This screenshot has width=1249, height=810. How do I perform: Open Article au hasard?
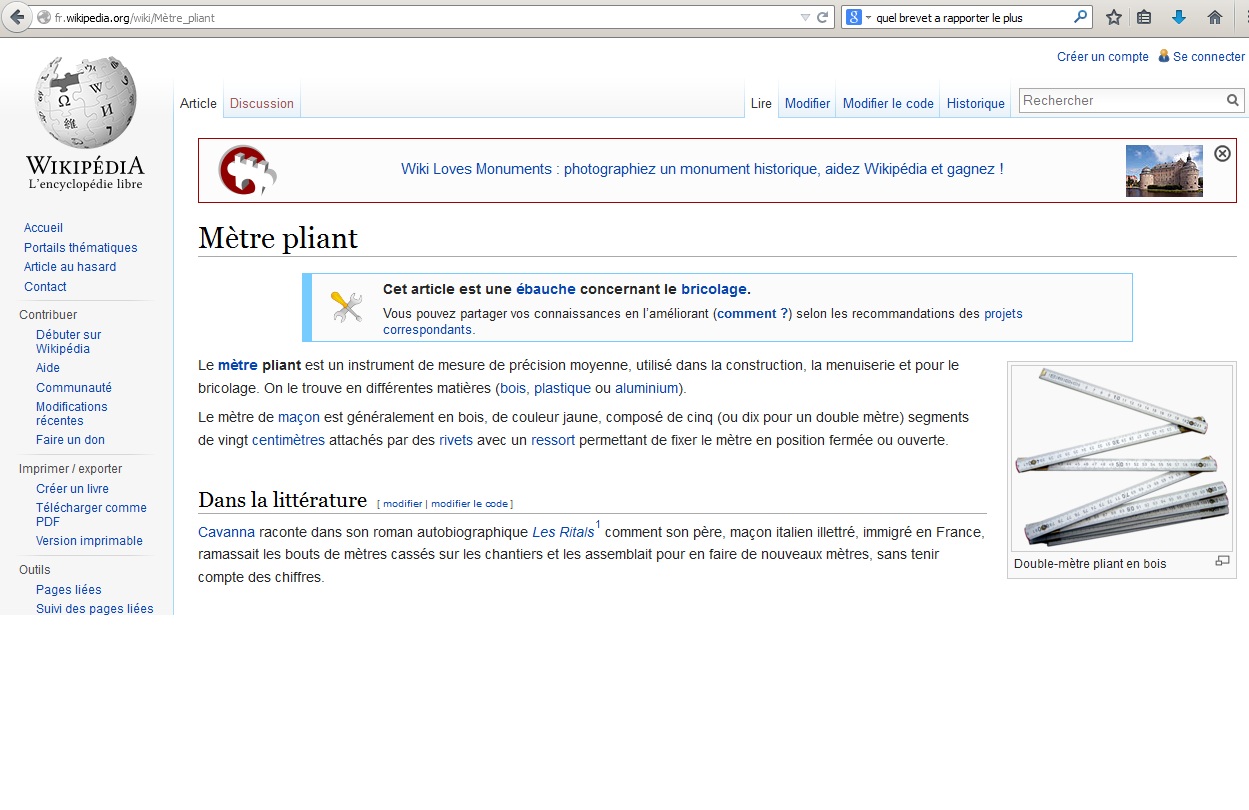click(70, 267)
